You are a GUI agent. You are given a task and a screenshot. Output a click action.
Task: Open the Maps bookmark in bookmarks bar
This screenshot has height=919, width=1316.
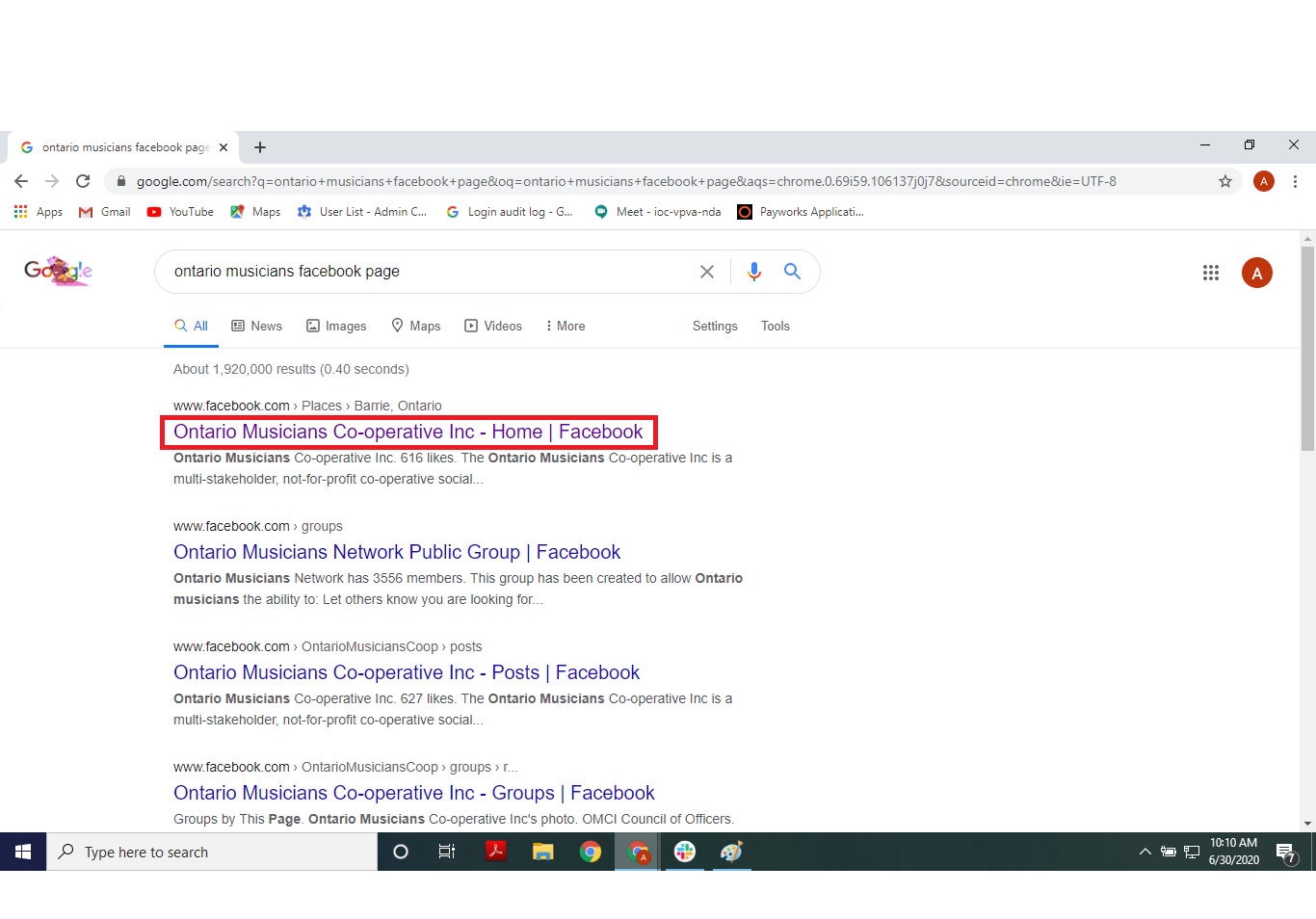tap(255, 212)
